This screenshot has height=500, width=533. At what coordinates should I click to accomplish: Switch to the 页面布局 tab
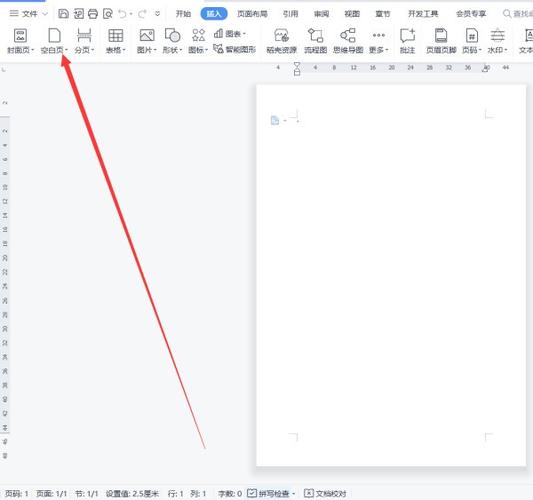(252, 14)
